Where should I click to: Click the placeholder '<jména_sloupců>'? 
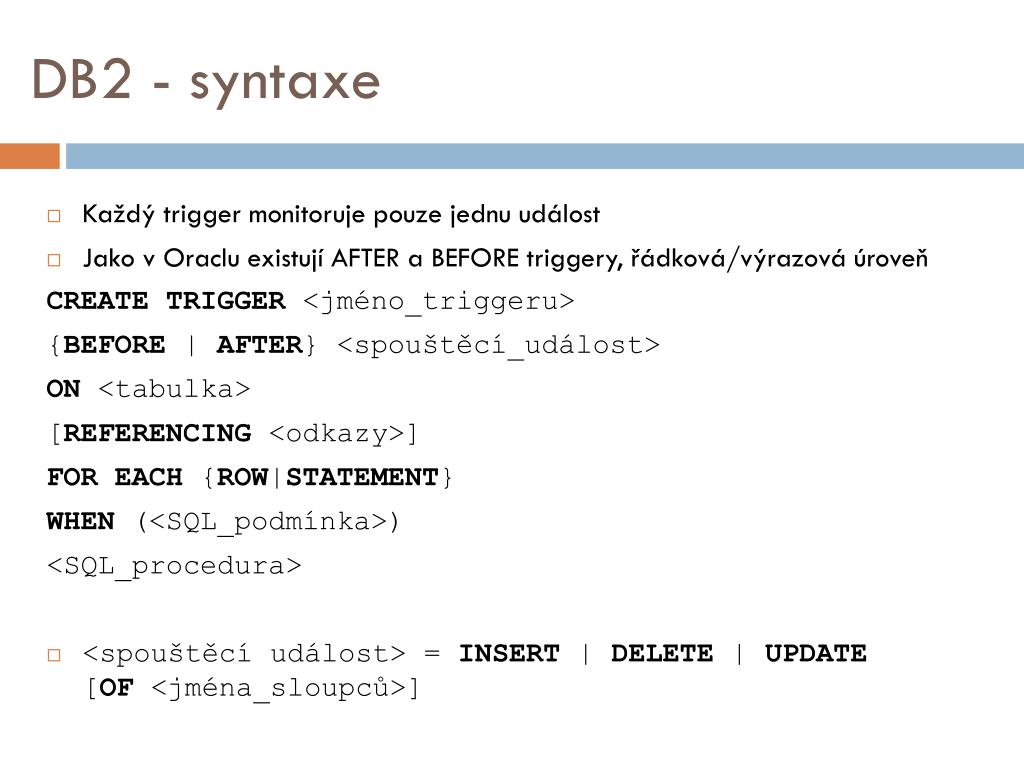(279, 689)
